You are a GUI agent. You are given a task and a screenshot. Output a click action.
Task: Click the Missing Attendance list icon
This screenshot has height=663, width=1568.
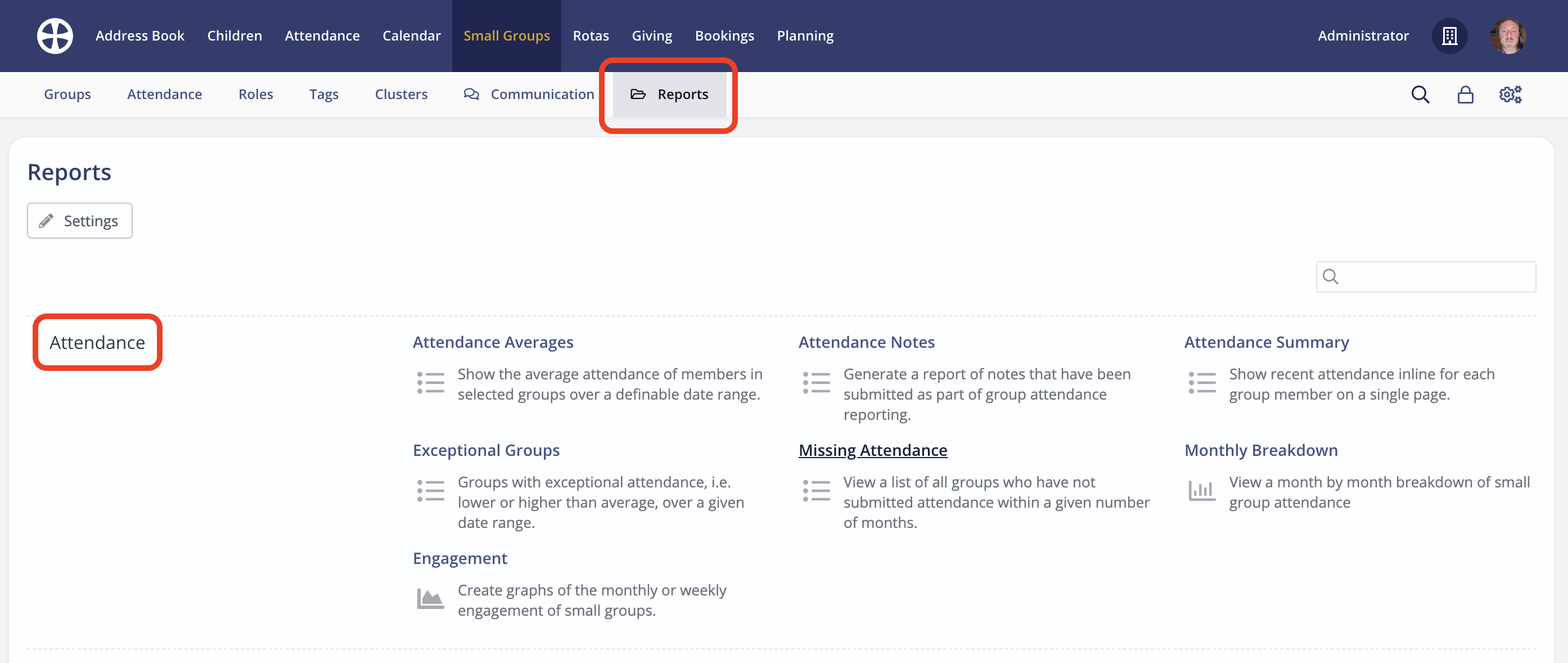point(815,490)
